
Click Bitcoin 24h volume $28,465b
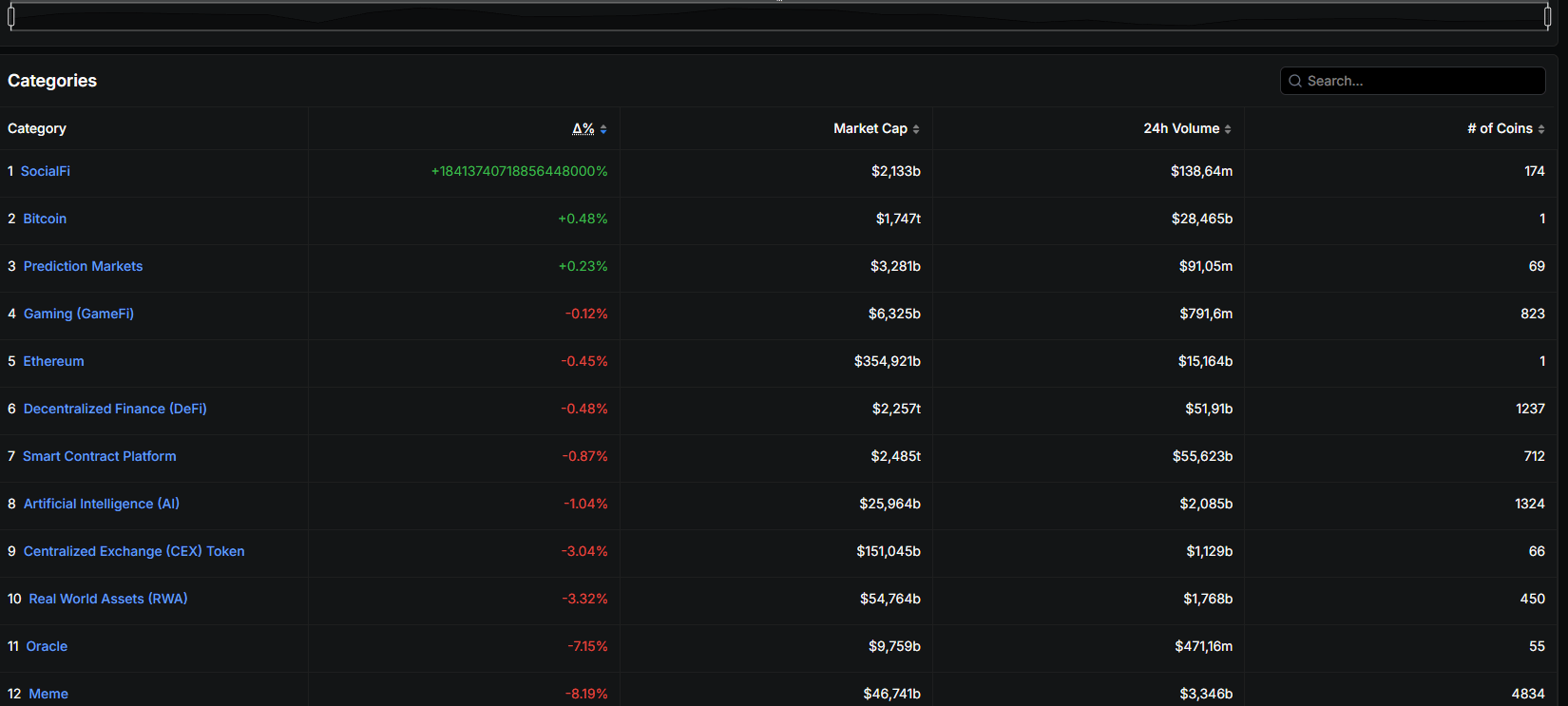coord(1202,219)
